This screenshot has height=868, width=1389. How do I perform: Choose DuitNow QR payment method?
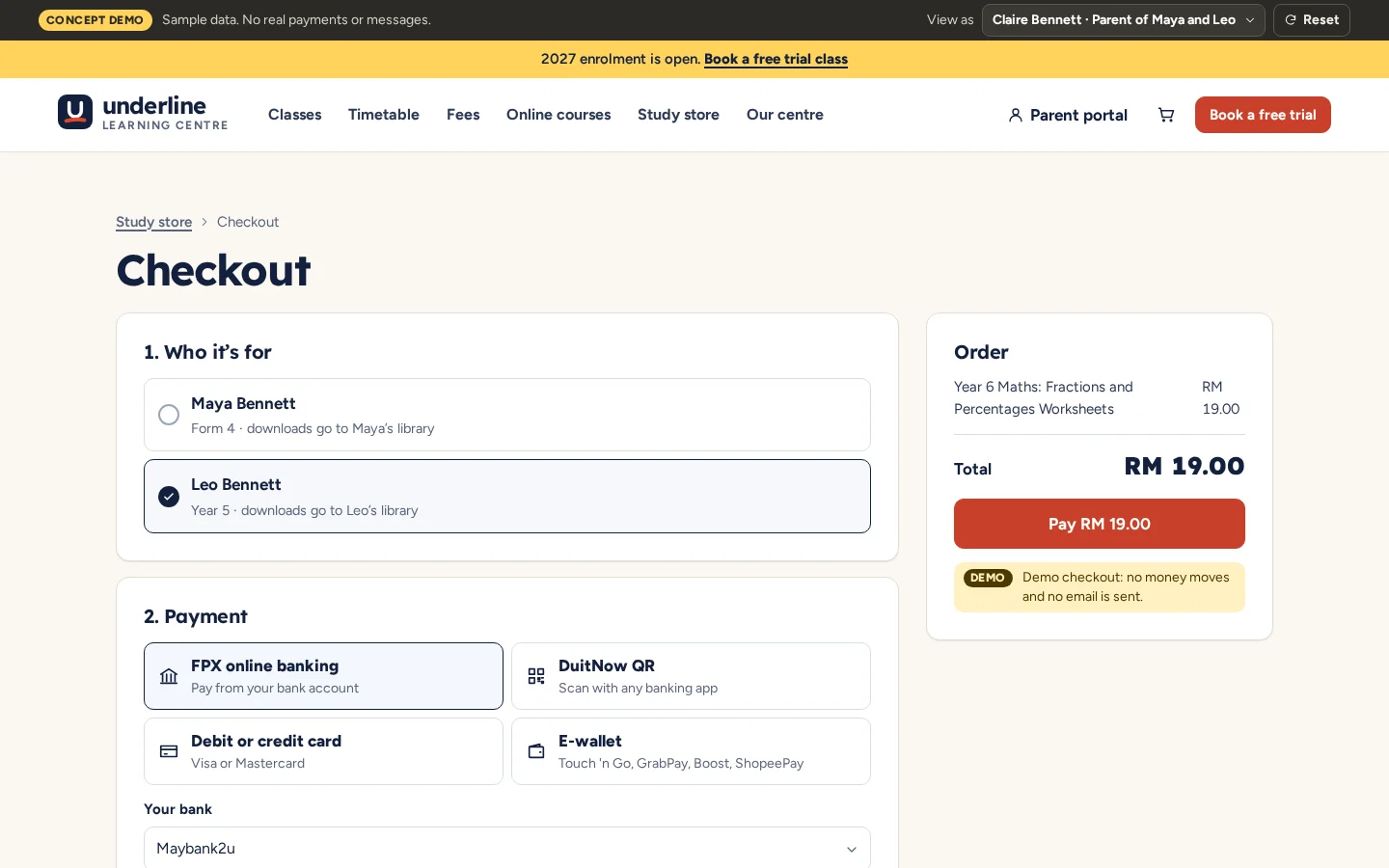691,676
